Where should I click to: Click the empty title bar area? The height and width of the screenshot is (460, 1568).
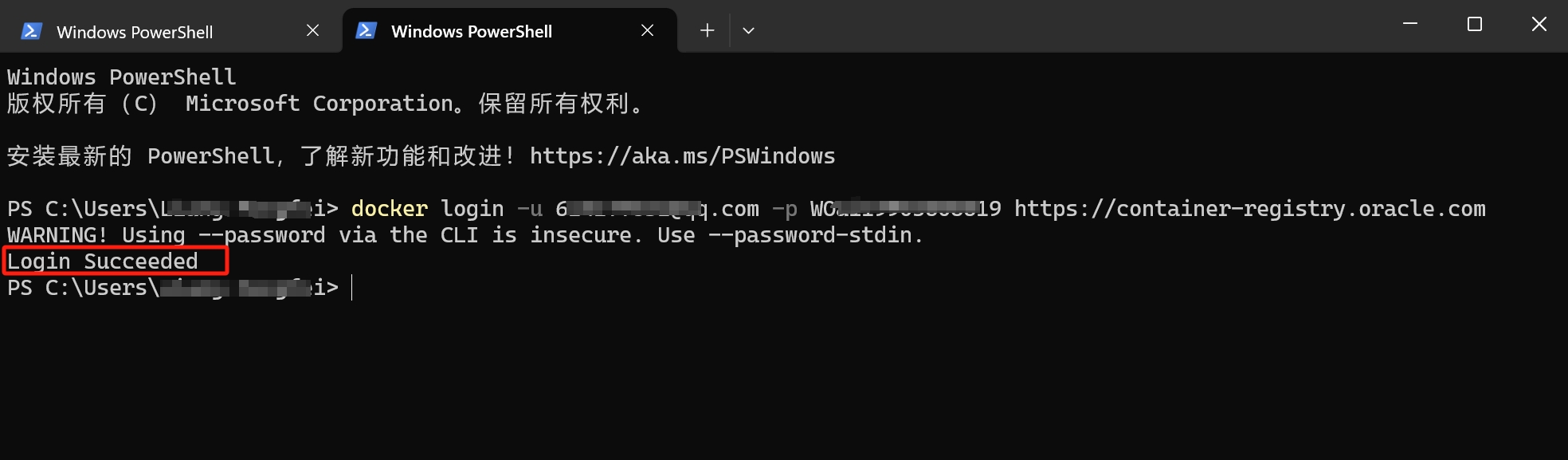coord(1076,26)
